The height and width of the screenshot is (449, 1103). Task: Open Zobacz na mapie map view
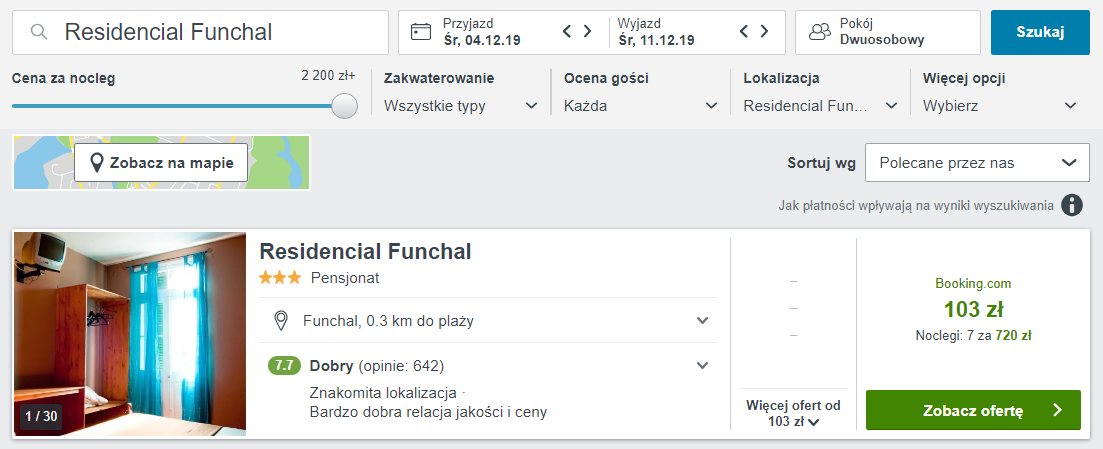(x=161, y=162)
